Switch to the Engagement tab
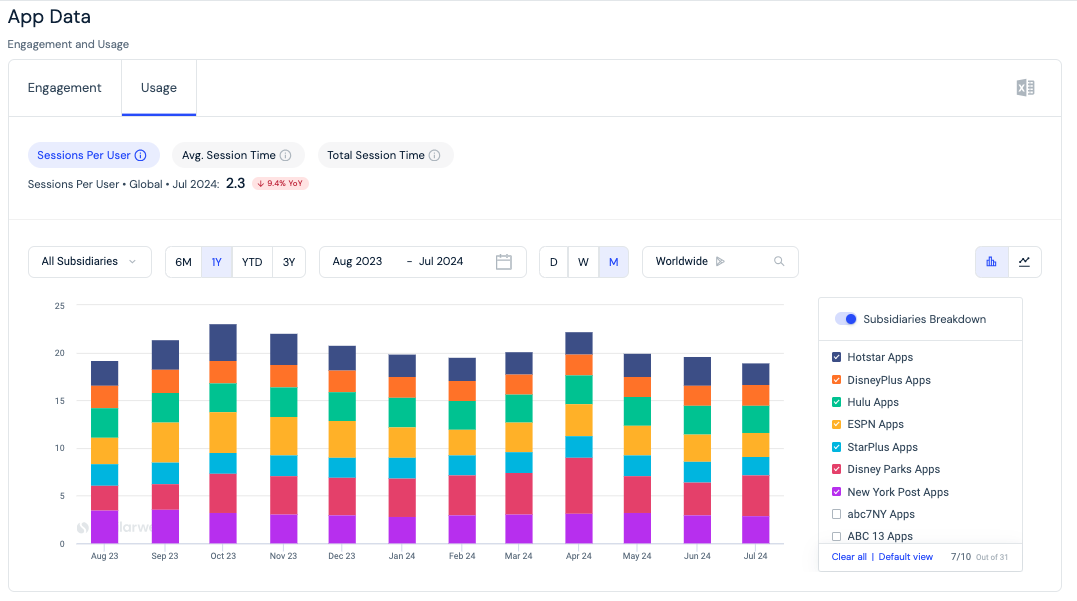1077x601 pixels. click(65, 88)
